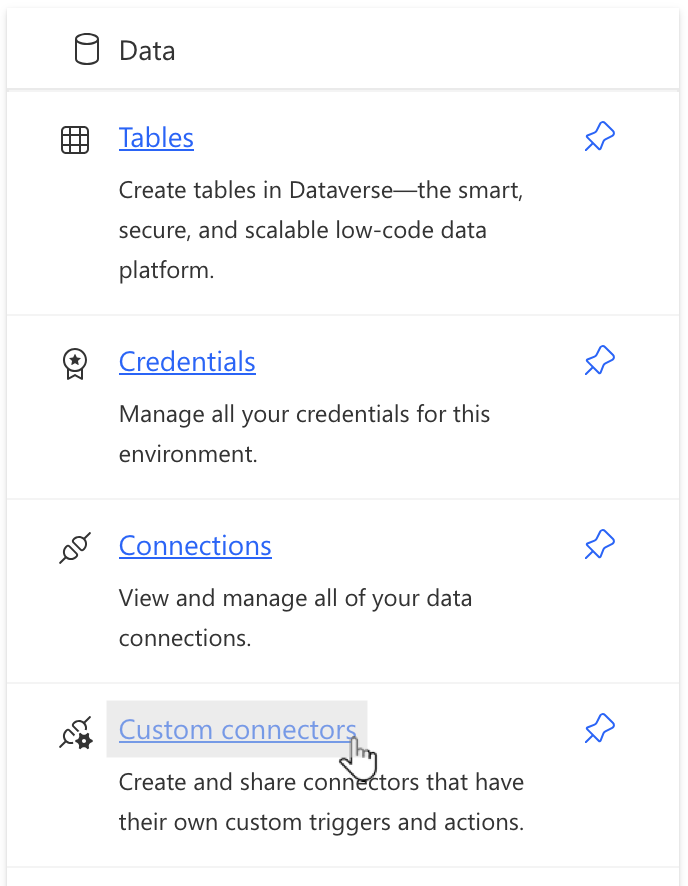688x886 pixels.
Task: Click the Credentials badge icon
Action: (x=75, y=364)
